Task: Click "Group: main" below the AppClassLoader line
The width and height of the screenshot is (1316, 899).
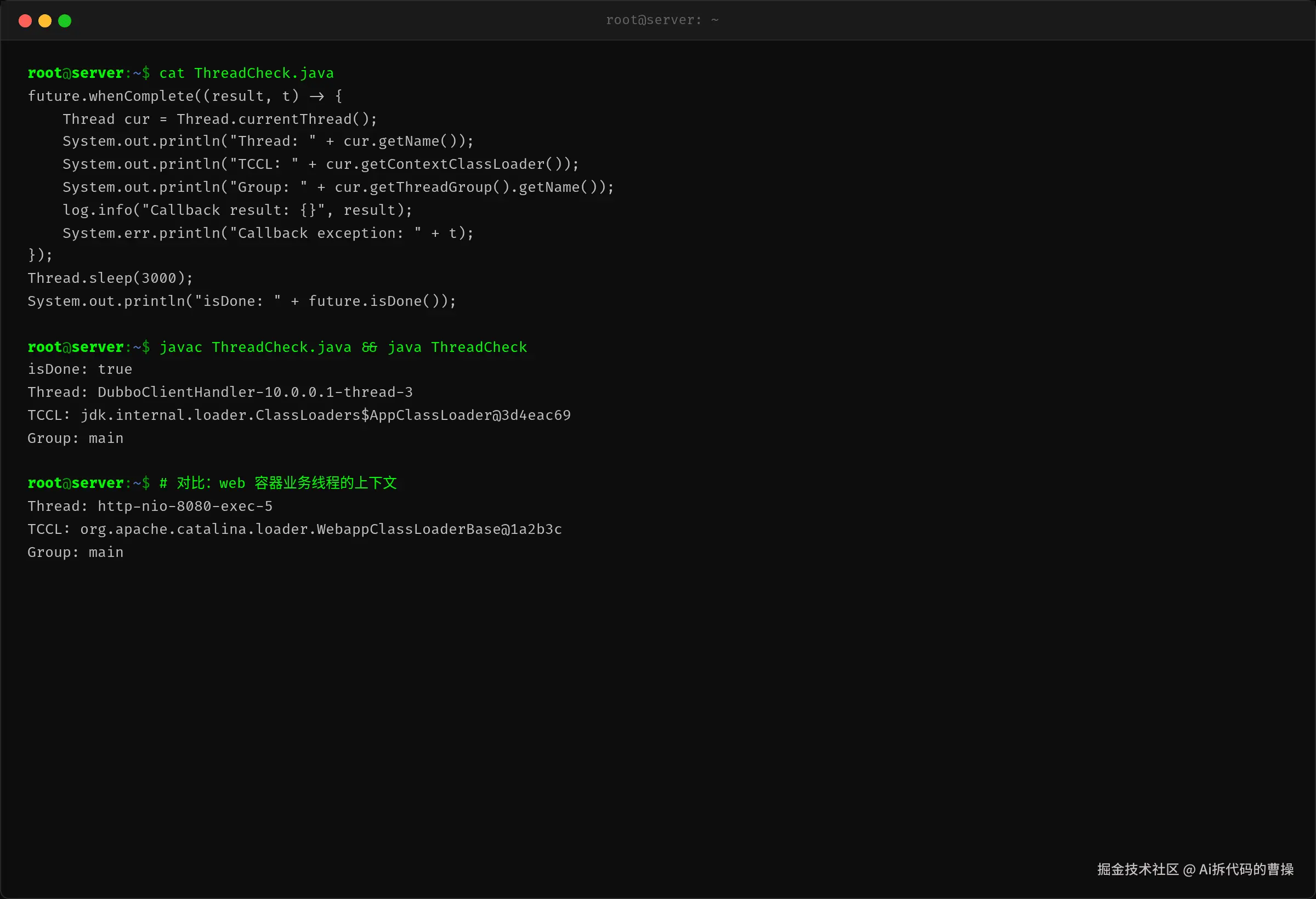Action: click(x=75, y=438)
